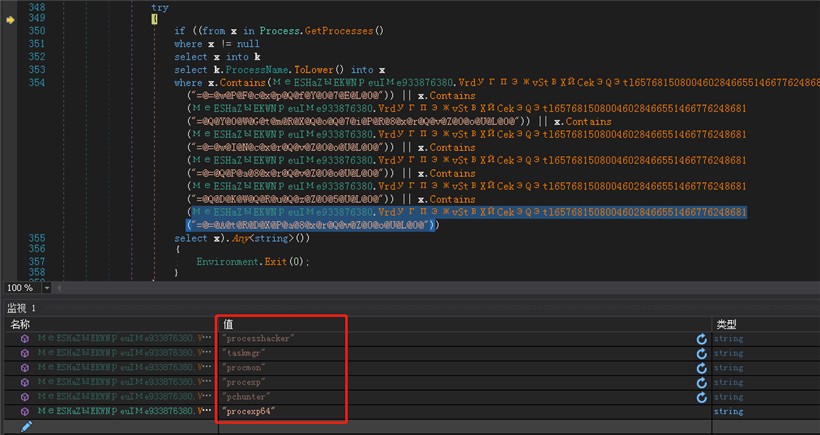Re-evaluate the "procexp" watch entry

[702, 382]
